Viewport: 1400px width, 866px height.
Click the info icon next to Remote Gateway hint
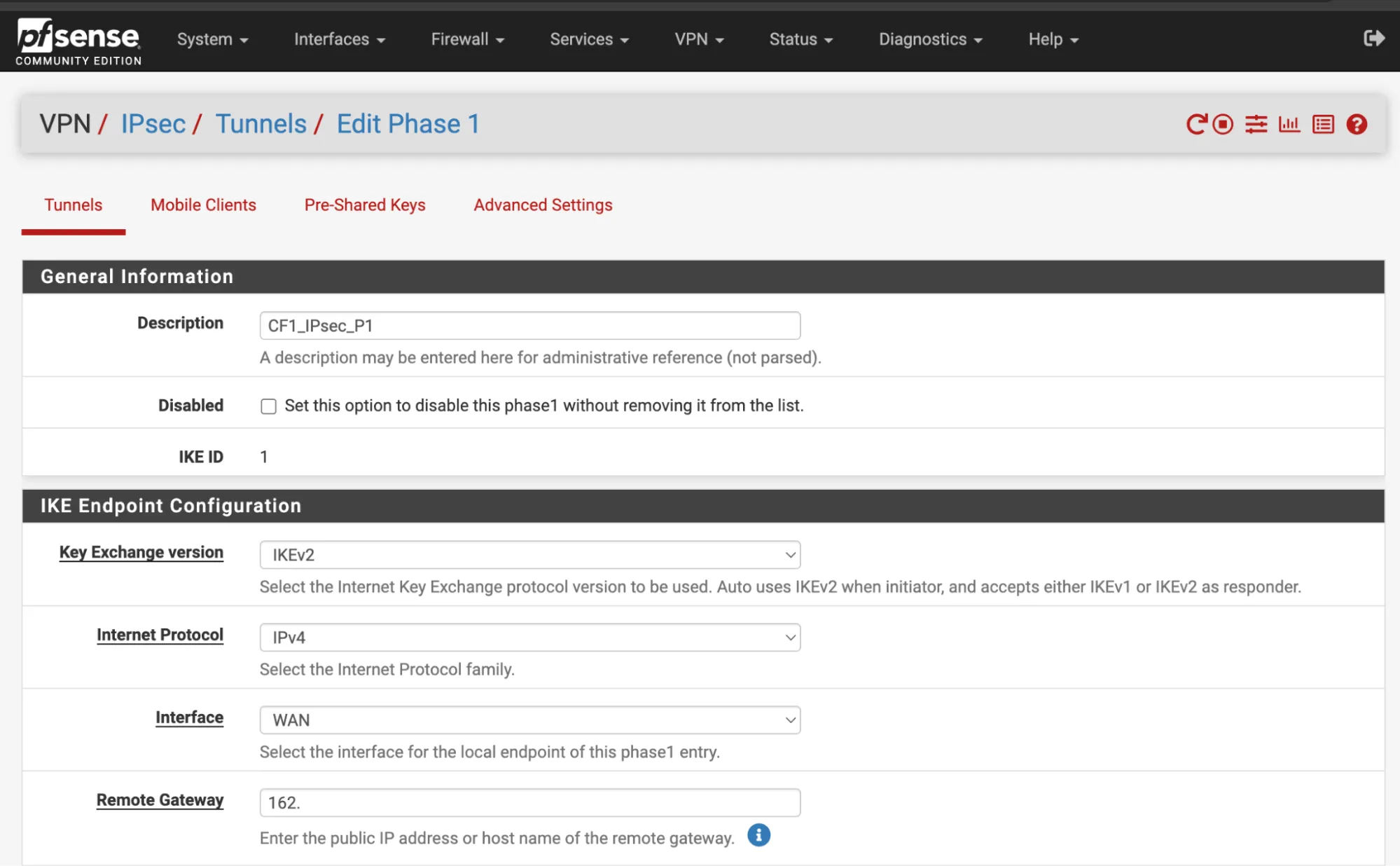[x=758, y=835]
